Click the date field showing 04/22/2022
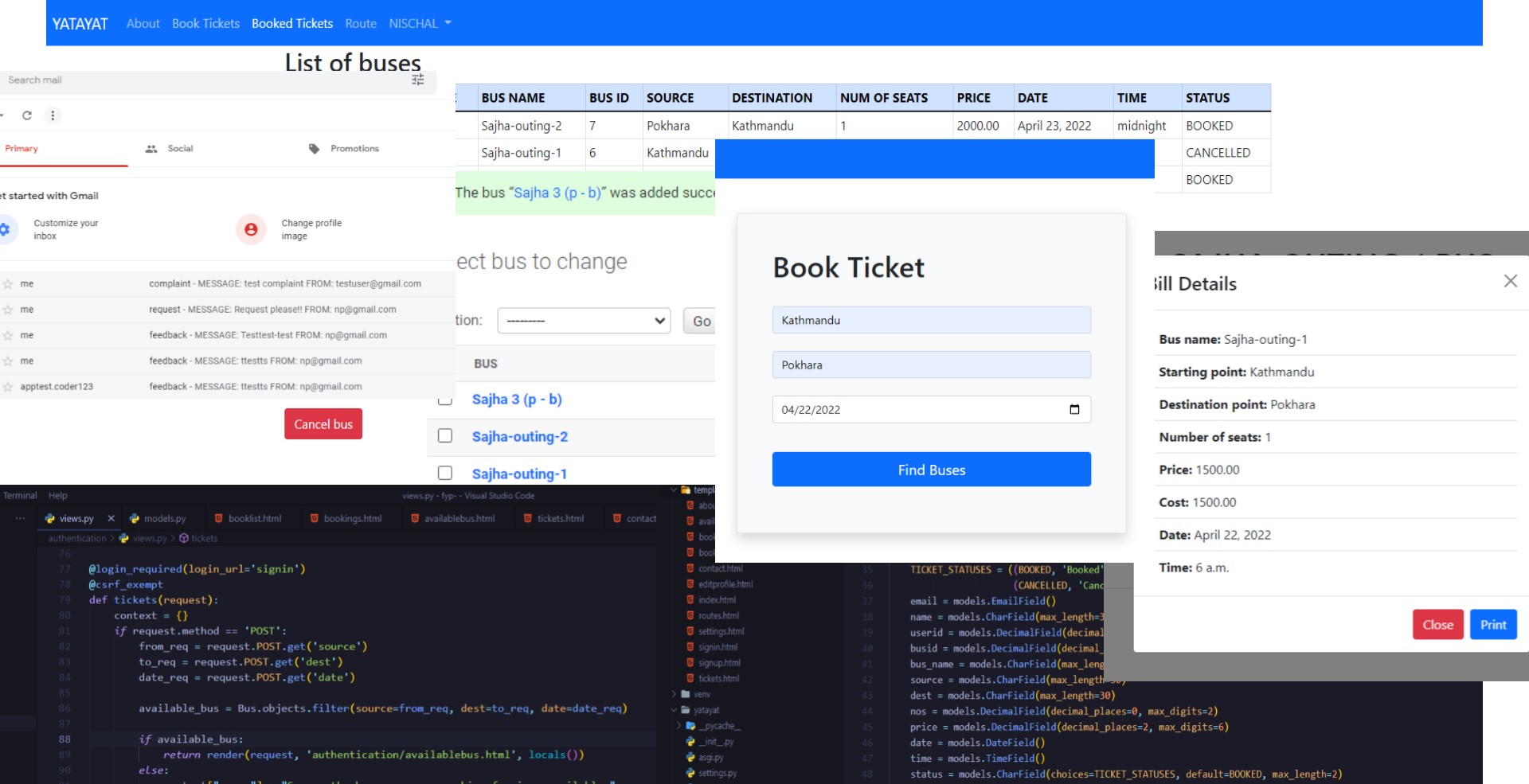 (931, 409)
